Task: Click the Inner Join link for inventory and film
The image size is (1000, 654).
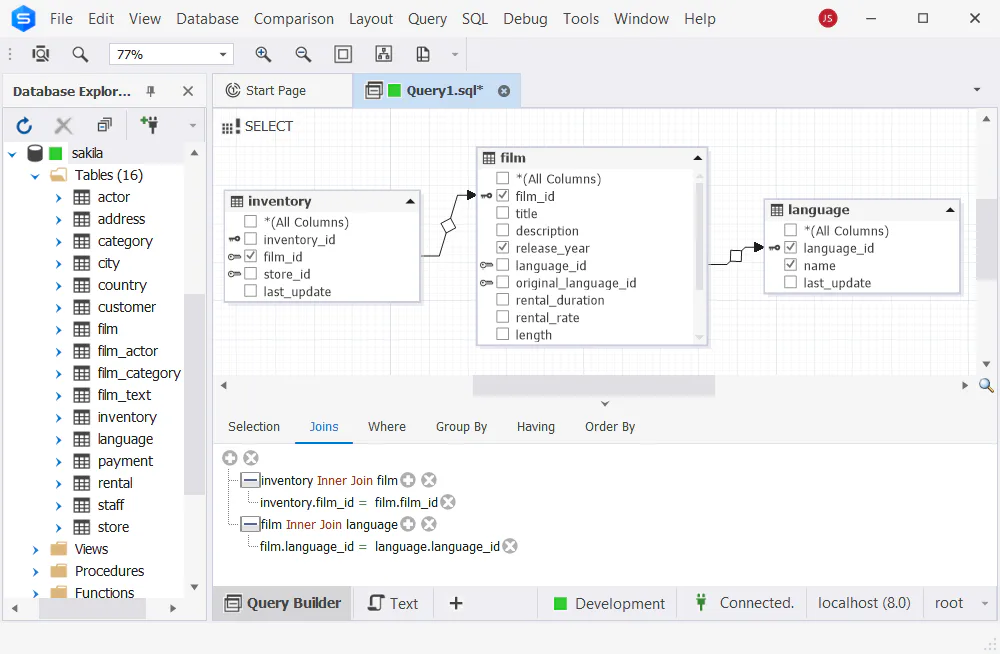Action: click(x=344, y=480)
